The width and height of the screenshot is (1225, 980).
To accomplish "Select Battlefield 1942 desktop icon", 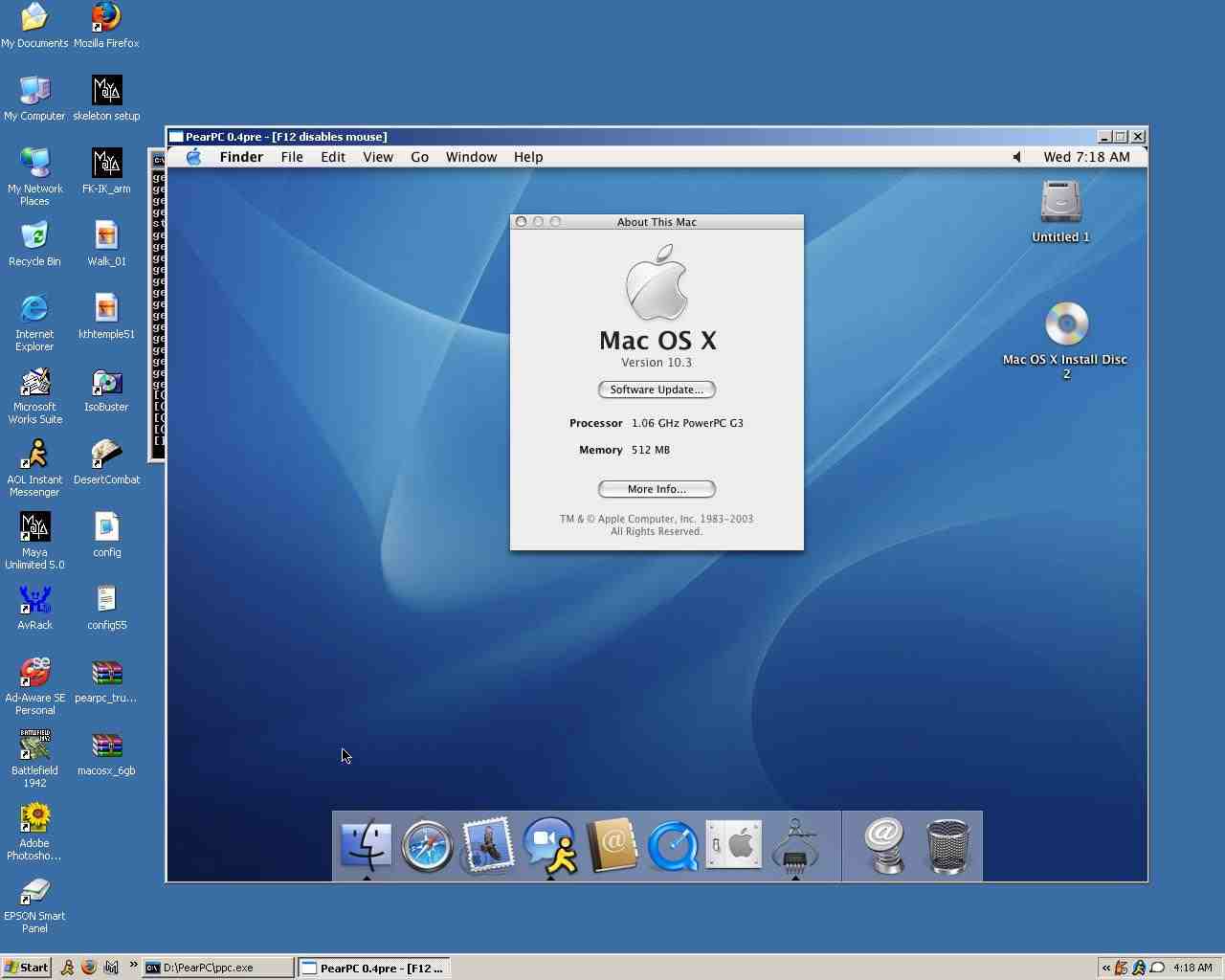I will [x=34, y=758].
